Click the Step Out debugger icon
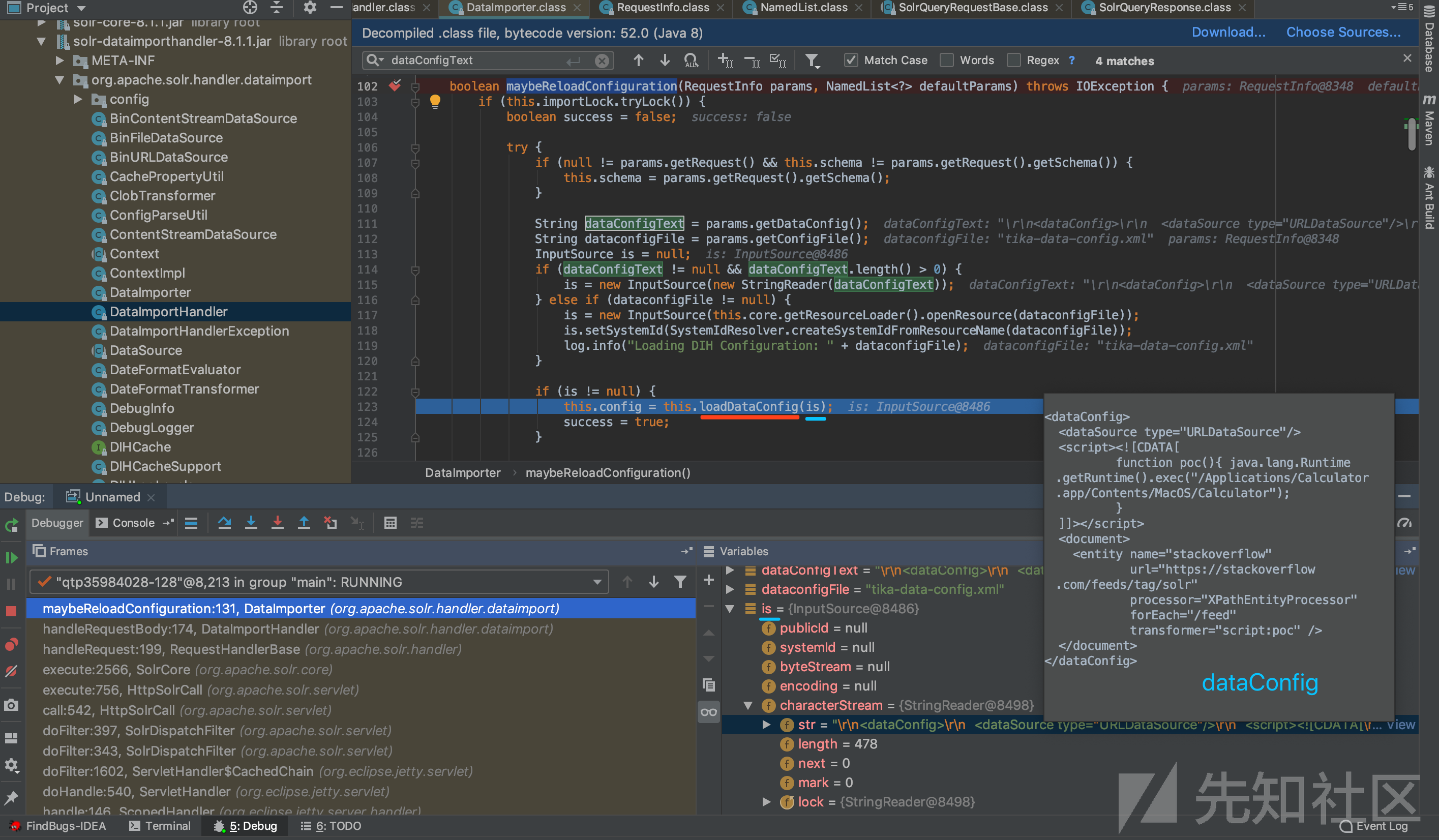 [304, 523]
